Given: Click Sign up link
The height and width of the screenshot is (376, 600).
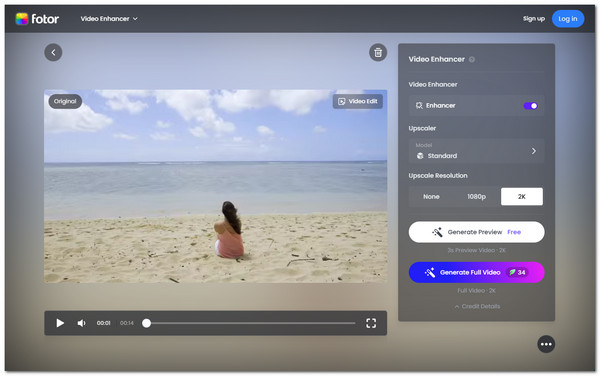Looking at the screenshot, I should (534, 18).
